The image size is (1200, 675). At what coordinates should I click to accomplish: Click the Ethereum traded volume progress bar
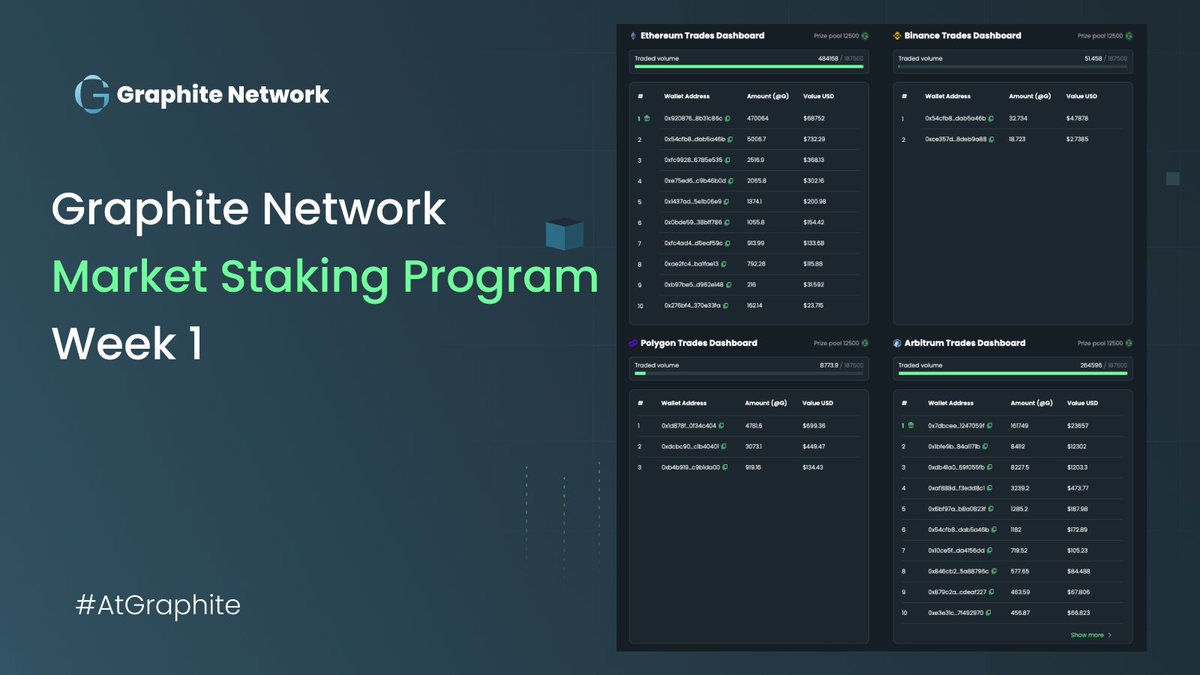[748, 67]
